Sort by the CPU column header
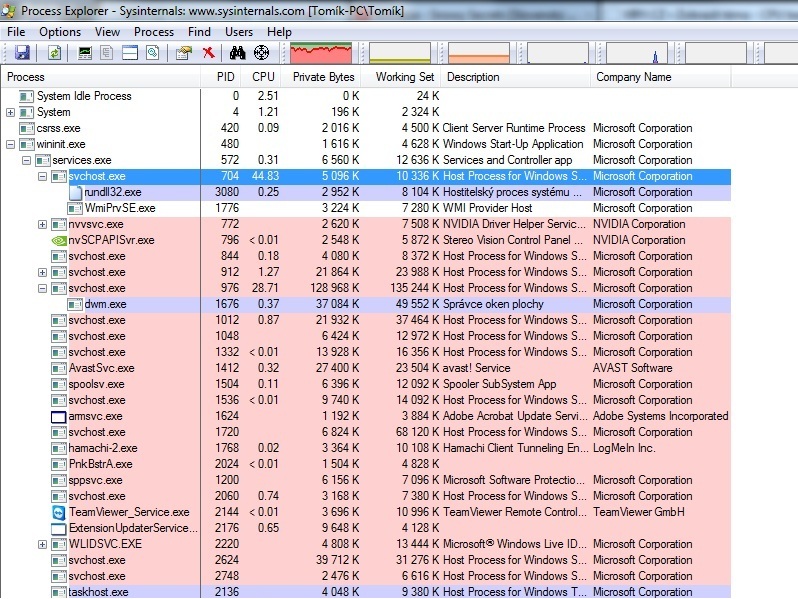This screenshot has width=798, height=599. [x=263, y=77]
